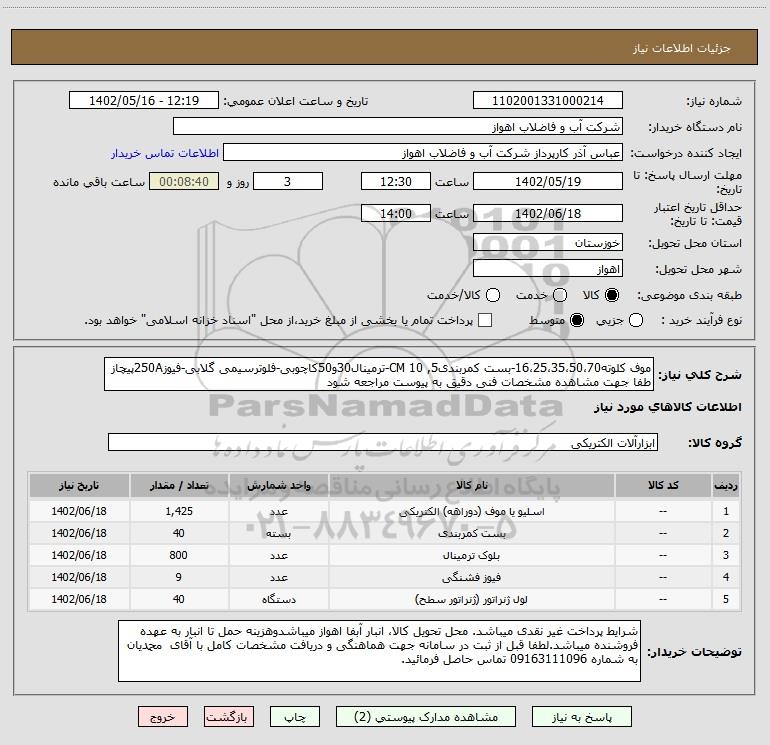Viewport: 770px width, 745px height.
Task: Select the کالا/خدمت radio button
Action: pos(493,295)
